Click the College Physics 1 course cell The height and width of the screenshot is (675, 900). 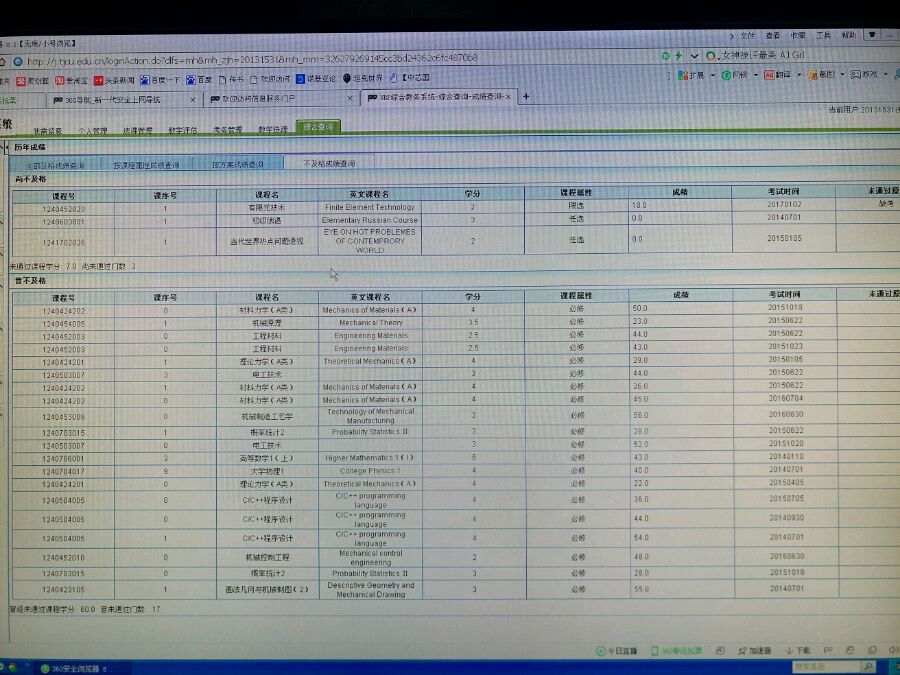coord(370,471)
